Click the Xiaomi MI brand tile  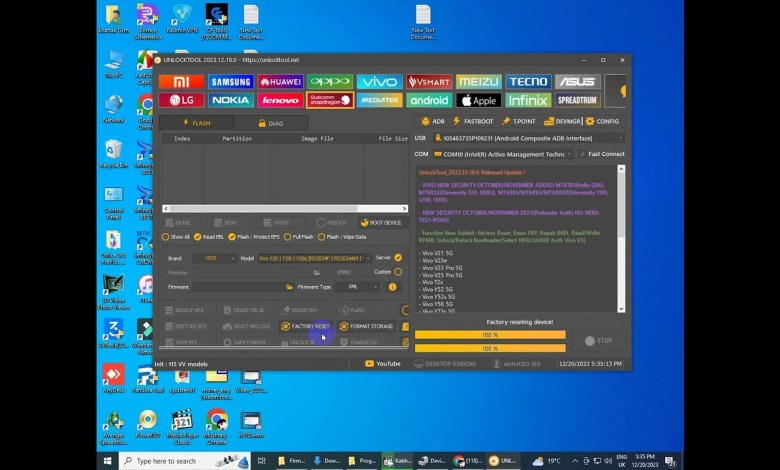click(x=181, y=82)
